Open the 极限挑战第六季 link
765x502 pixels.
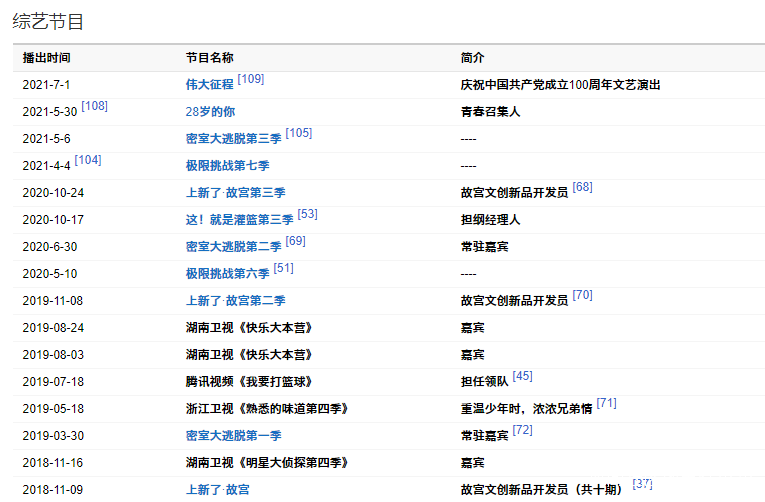coord(227,274)
